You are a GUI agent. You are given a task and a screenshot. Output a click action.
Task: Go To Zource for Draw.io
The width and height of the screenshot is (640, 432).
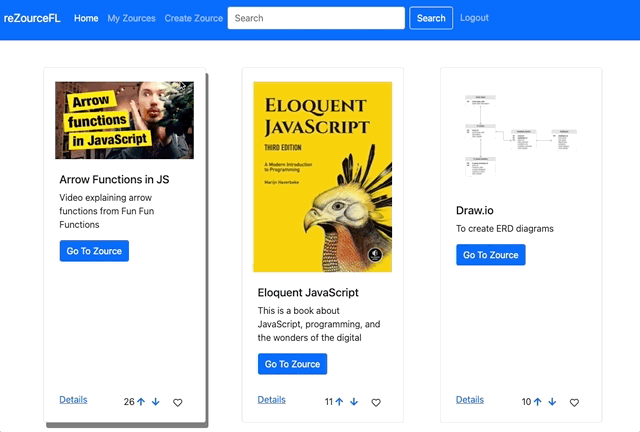point(491,255)
